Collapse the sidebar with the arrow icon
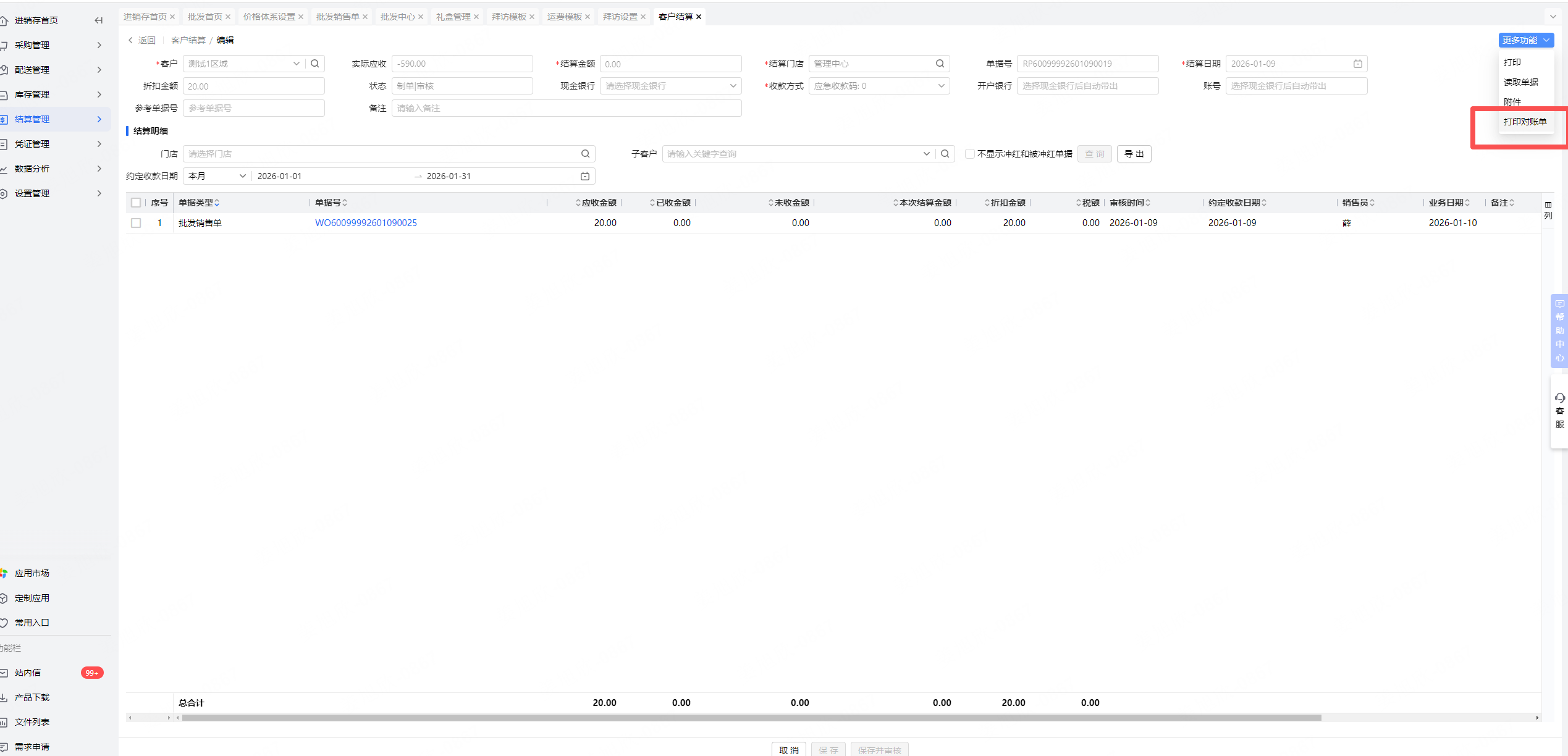Screen dimensions: 1568x756 tap(98, 20)
